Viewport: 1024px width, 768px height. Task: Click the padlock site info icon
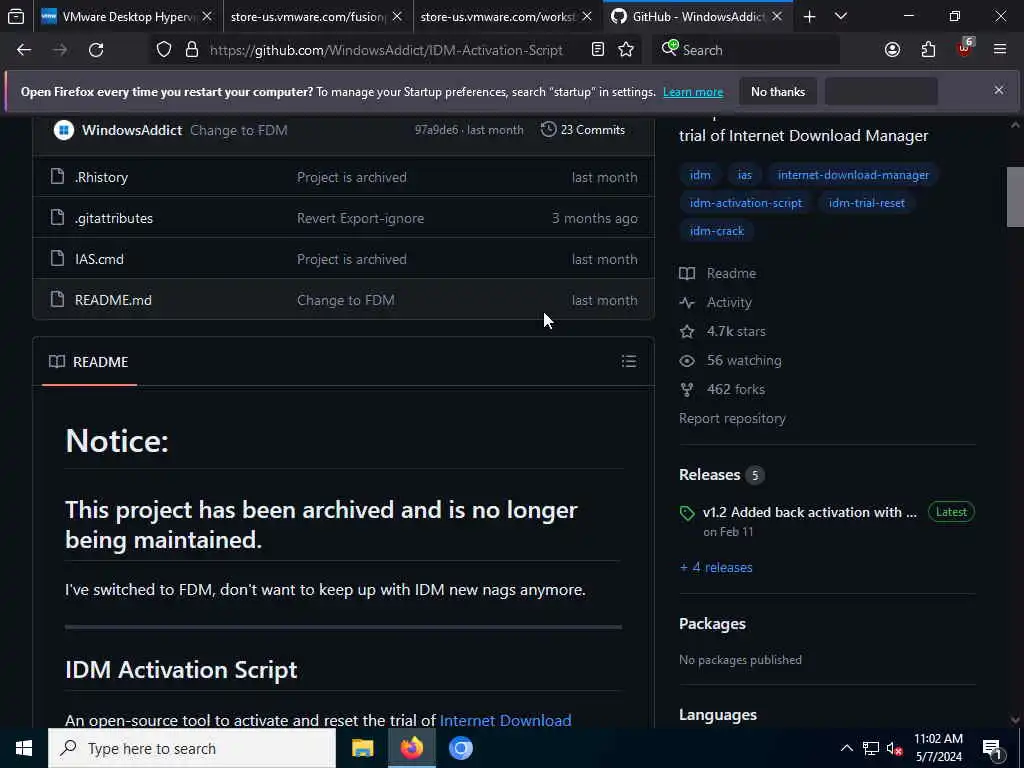191,50
